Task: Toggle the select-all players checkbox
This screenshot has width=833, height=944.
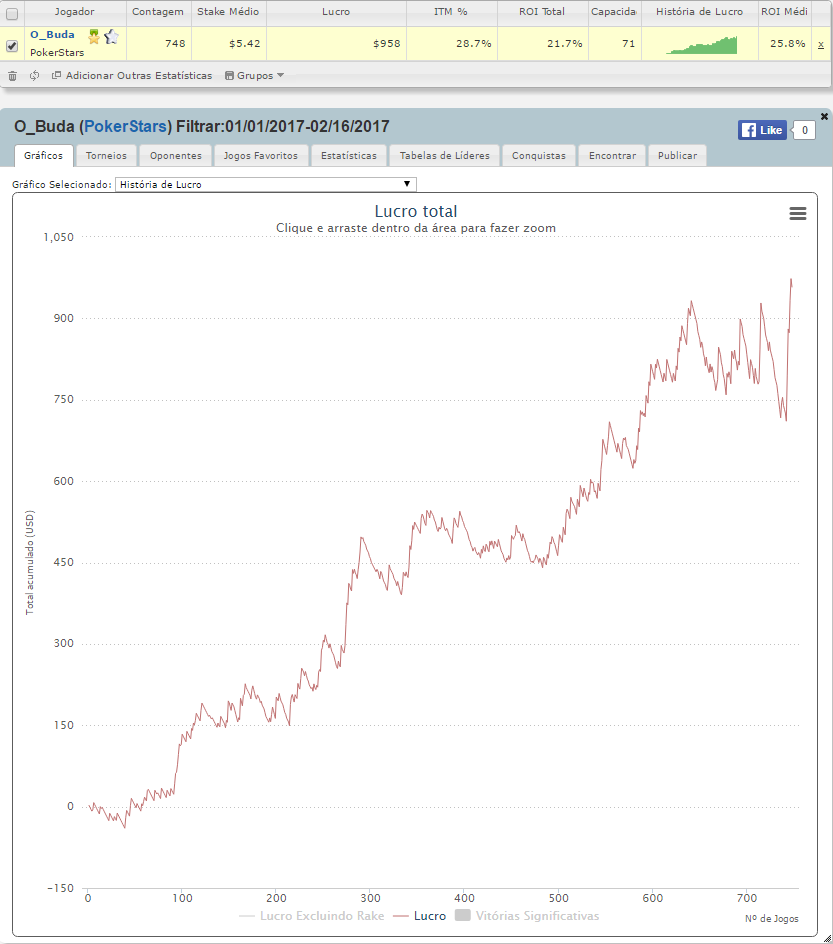Action: (x=12, y=13)
